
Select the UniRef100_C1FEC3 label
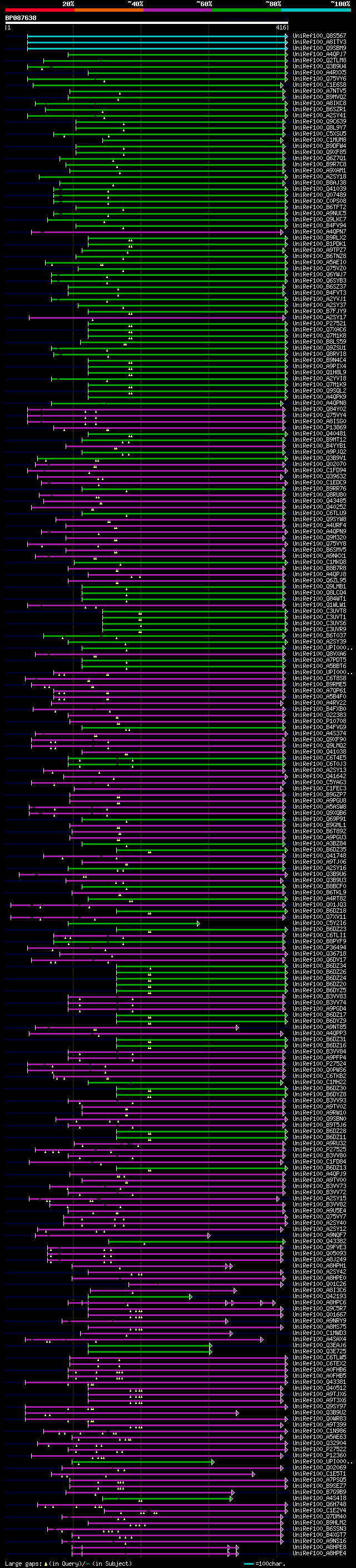click(319, 788)
